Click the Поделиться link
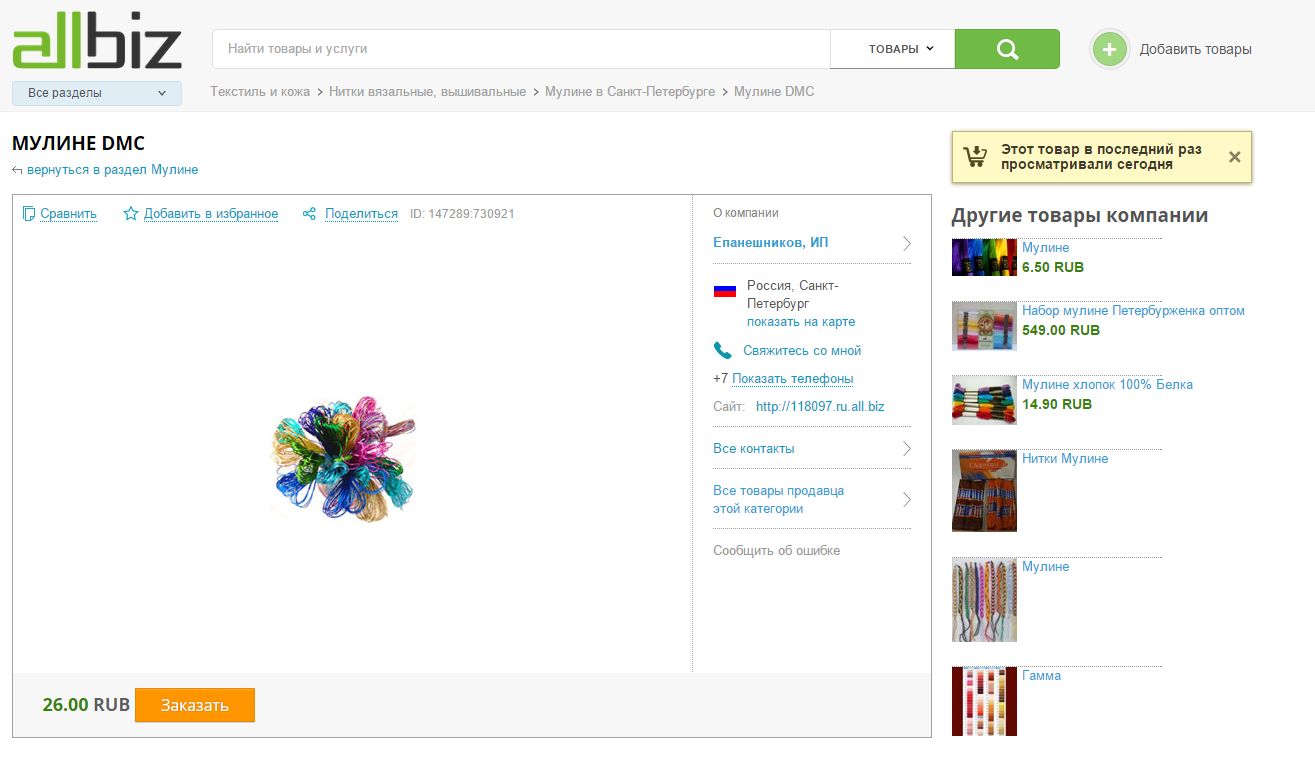Image resolution: width=1315 pixels, height=759 pixels. [x=361, y=213]
